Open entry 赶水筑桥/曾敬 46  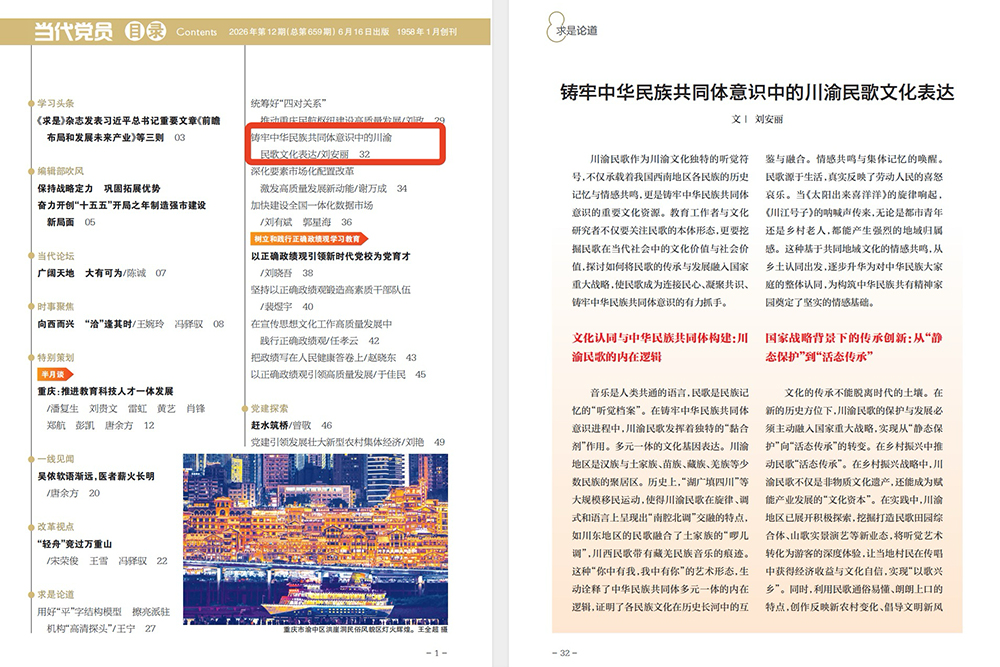291,425
